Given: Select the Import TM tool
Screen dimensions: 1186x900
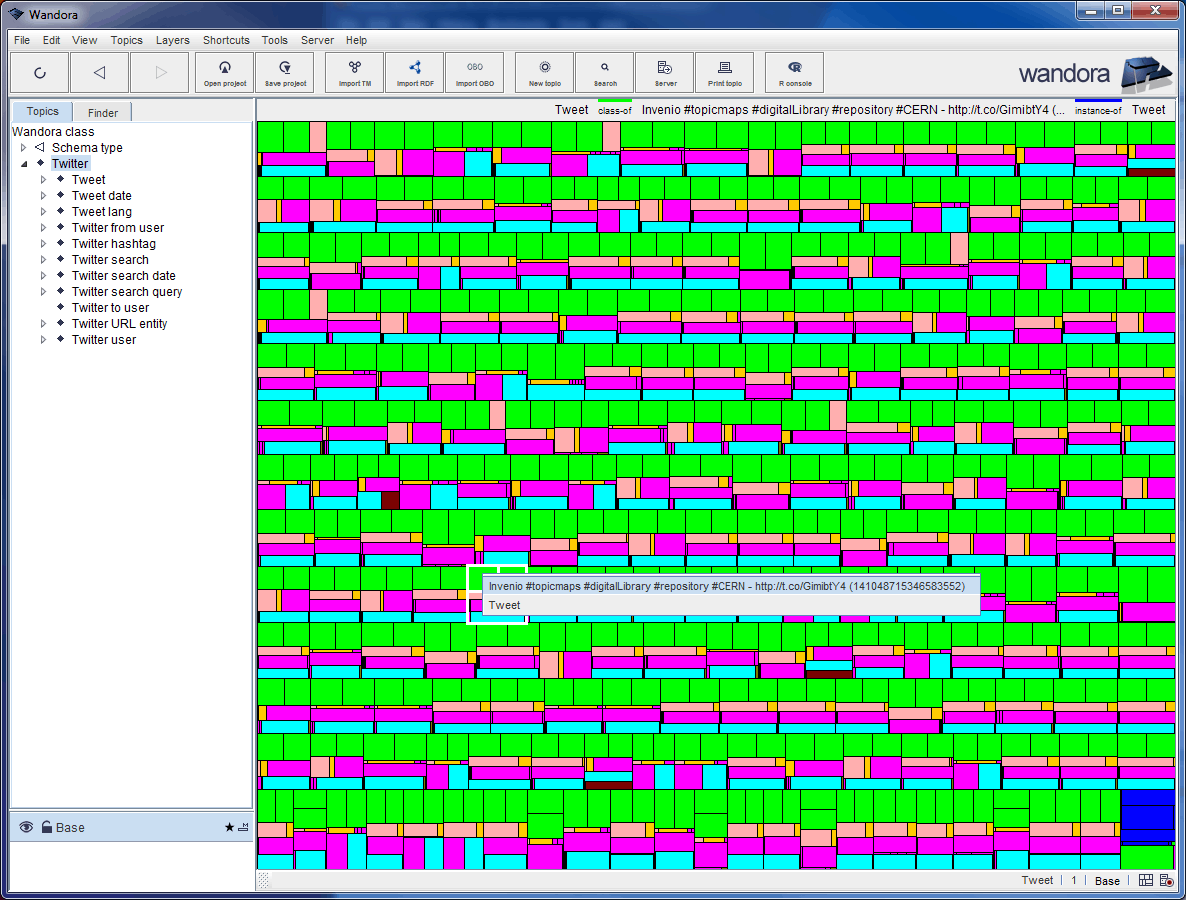Looking at the screenshot, I should pyautogui.click(x=353, y=72).
